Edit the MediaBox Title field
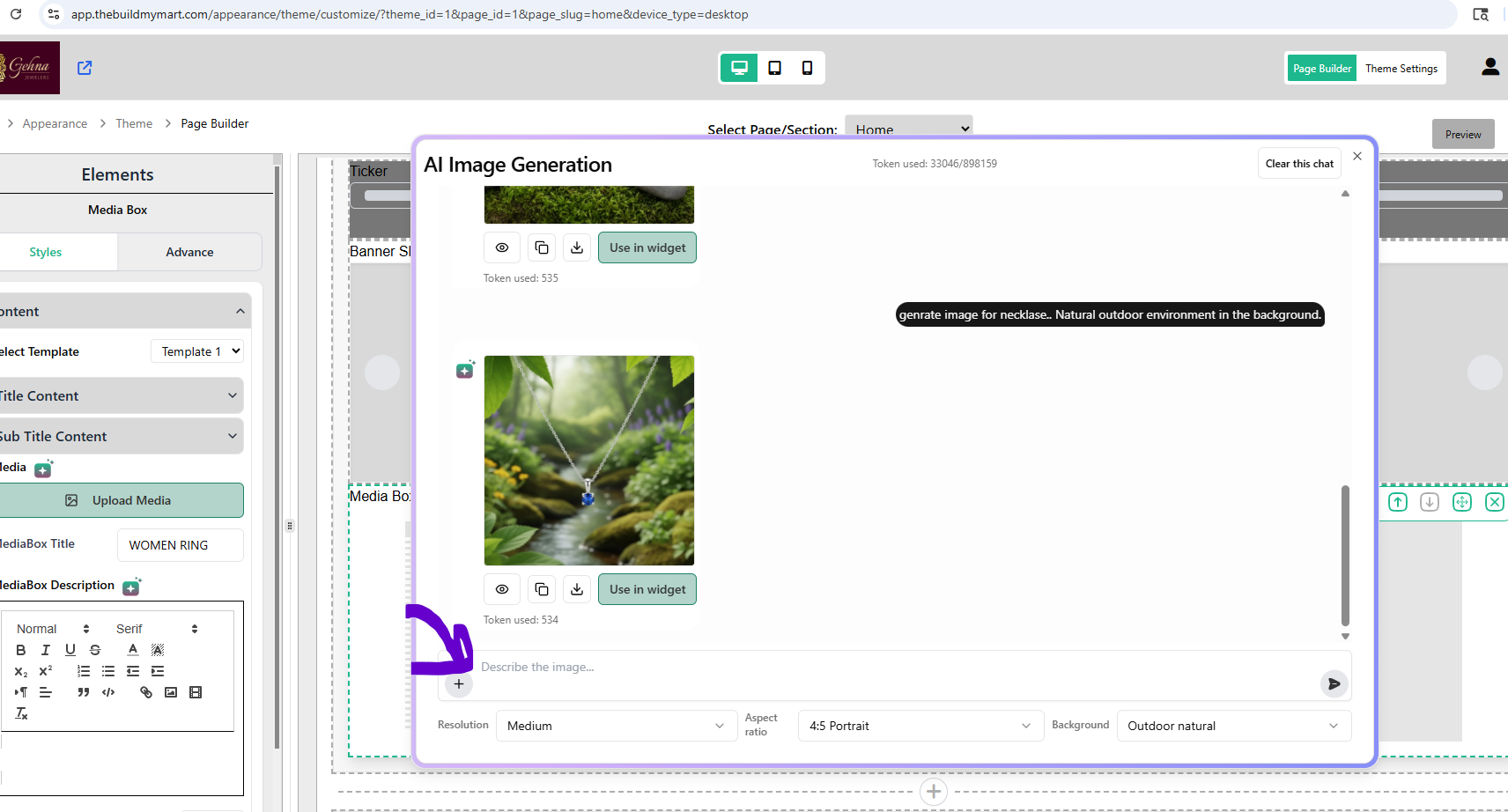The height and width of the screenshot is (812, 1508). [x=180, y=545]
